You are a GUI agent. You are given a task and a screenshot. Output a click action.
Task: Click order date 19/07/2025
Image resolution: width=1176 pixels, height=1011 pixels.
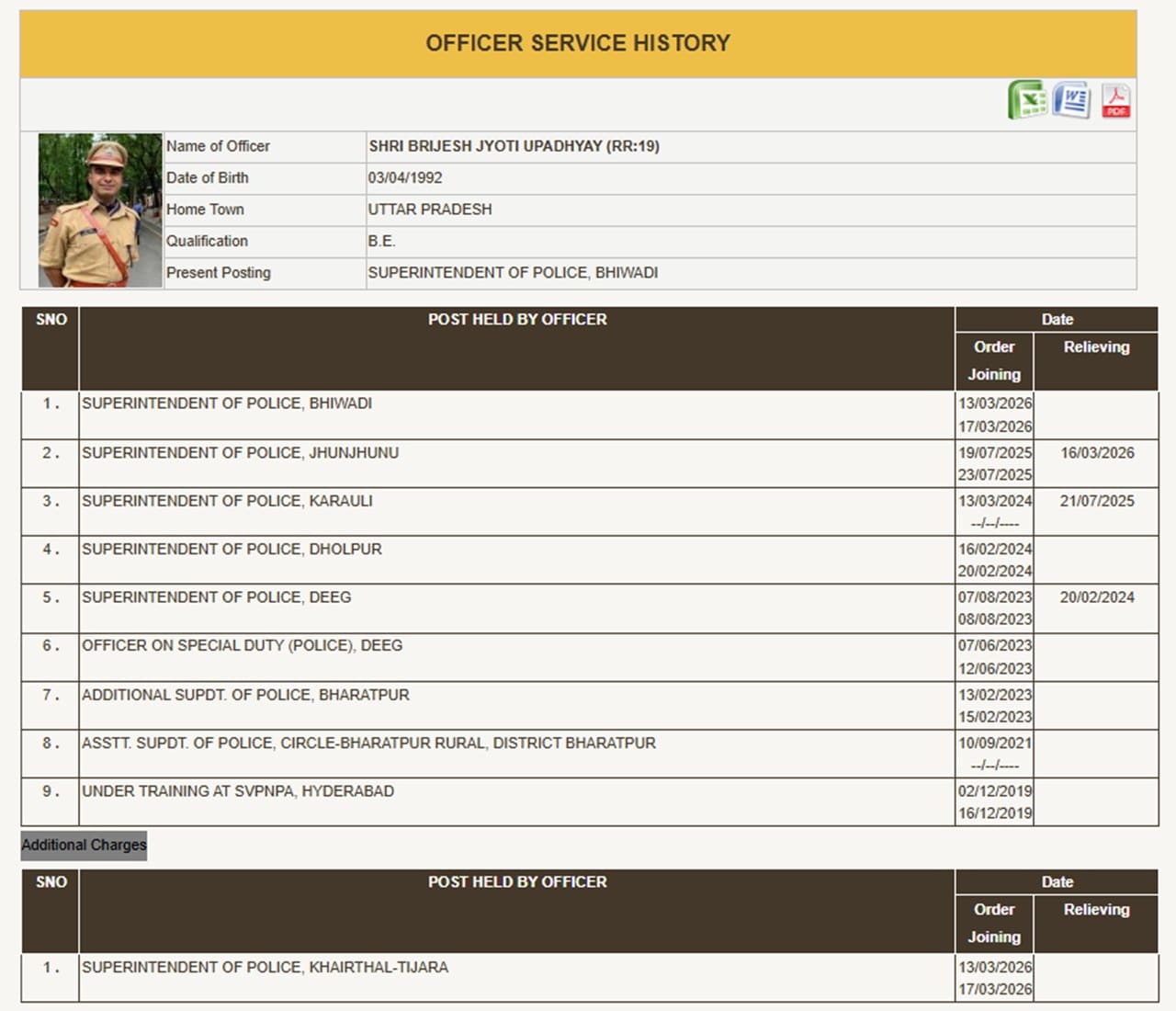(x=995, y=453)
